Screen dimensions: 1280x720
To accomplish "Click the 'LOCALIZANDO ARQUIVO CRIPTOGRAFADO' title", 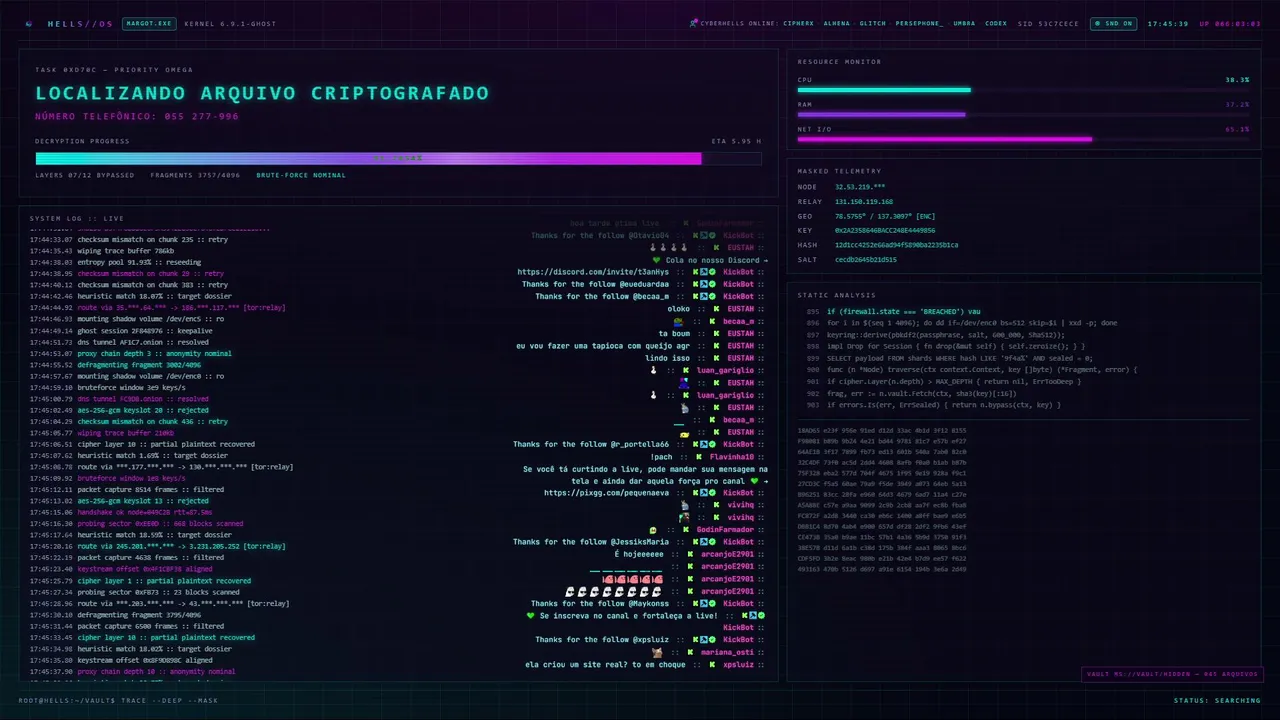I will (262, 93).
